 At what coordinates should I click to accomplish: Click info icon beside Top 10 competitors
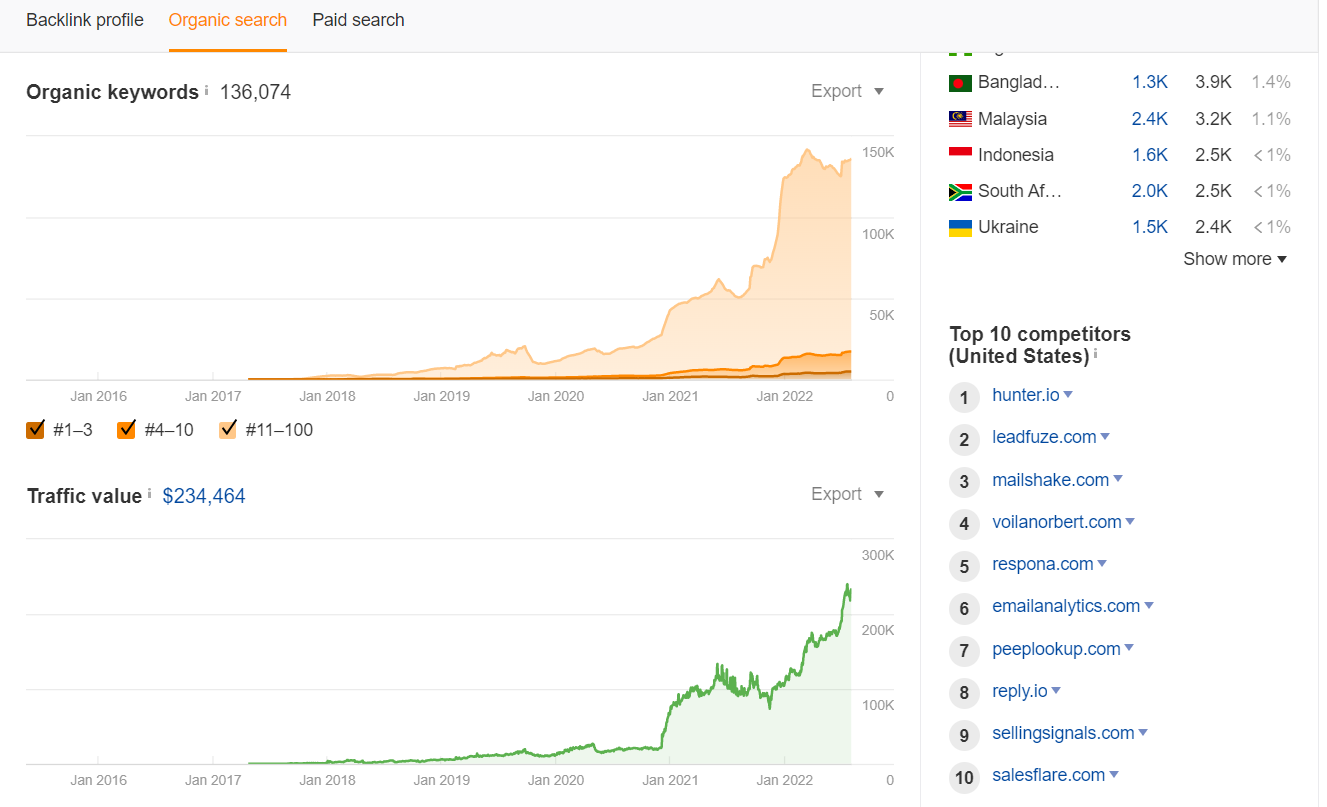tap(1096, 354)
